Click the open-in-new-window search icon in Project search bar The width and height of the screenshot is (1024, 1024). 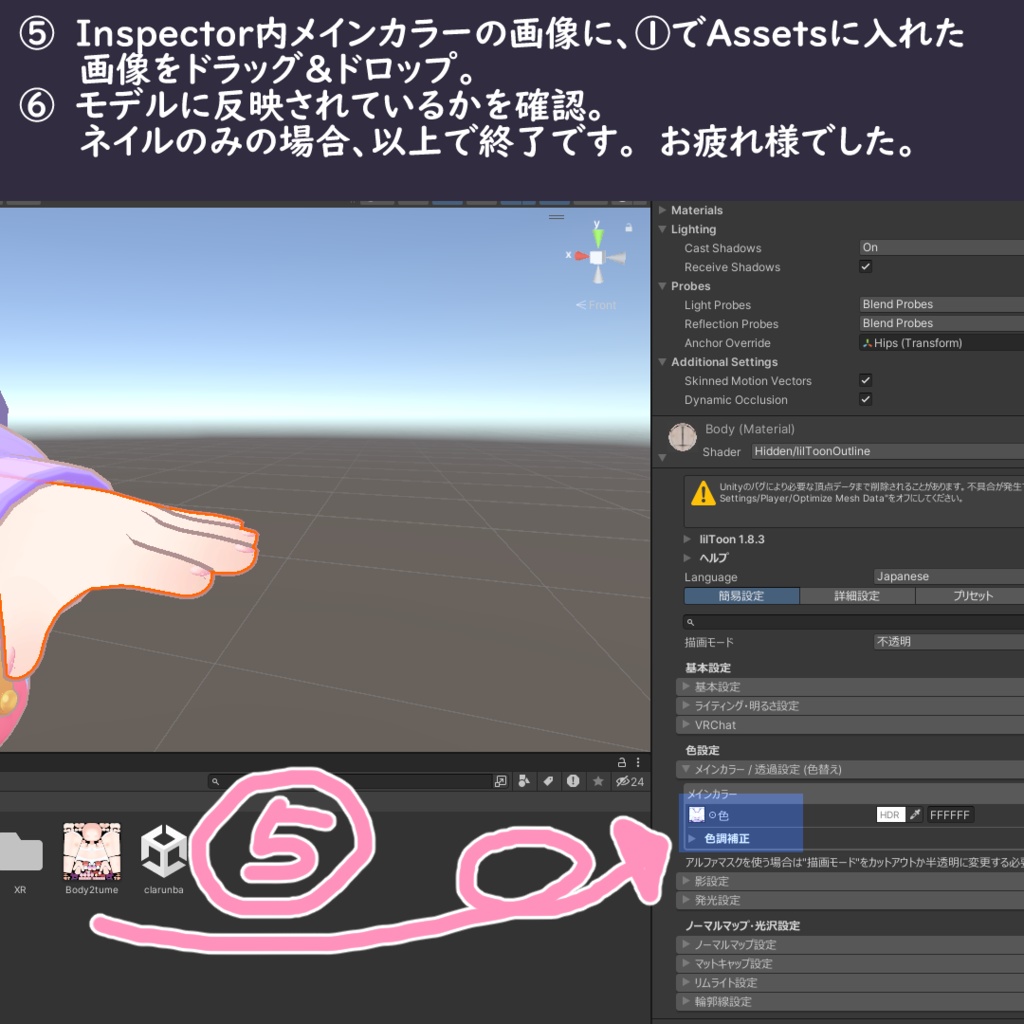[x=501, y=781]
